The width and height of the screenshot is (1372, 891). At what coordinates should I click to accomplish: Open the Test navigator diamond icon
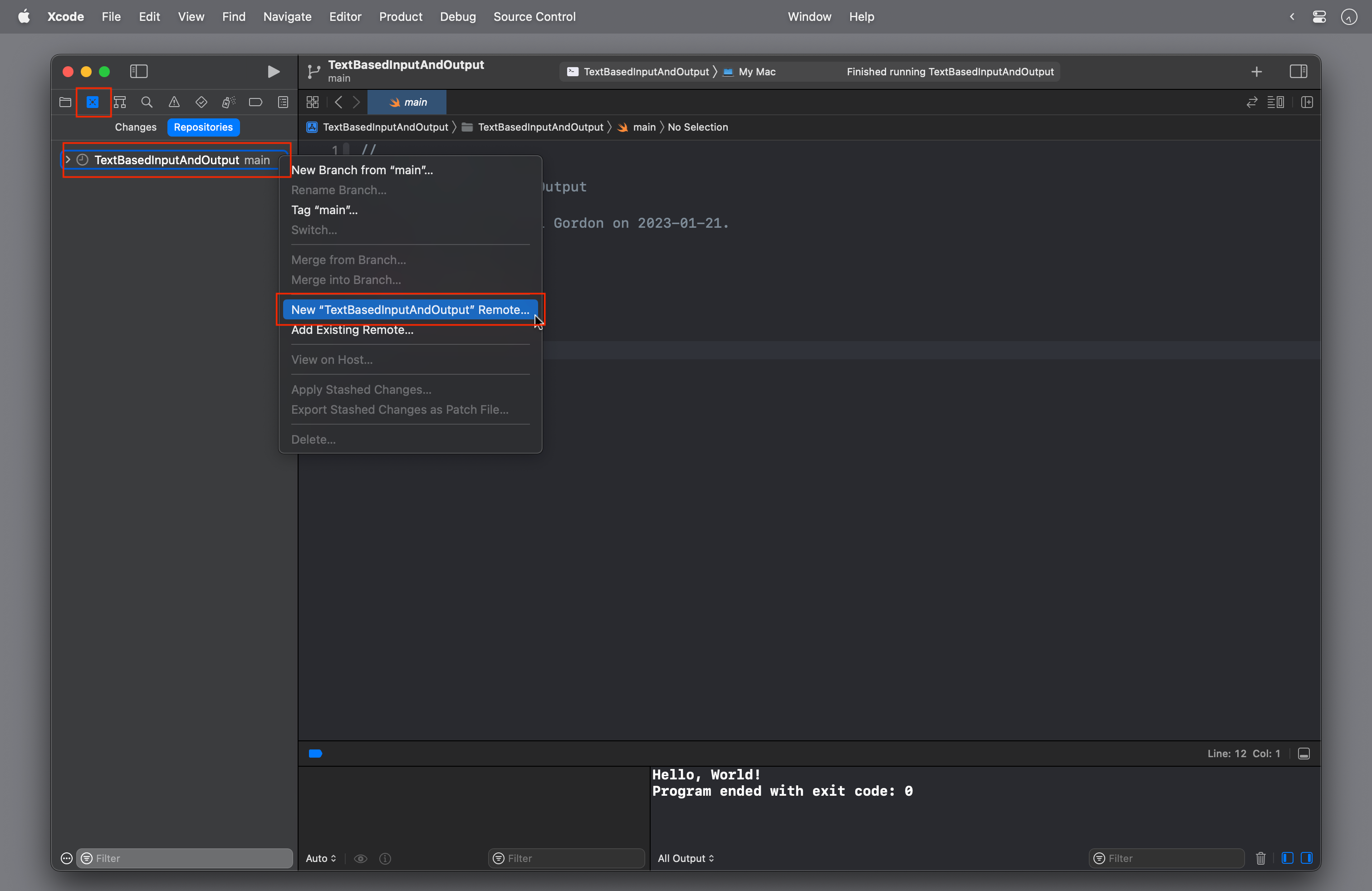201,102
